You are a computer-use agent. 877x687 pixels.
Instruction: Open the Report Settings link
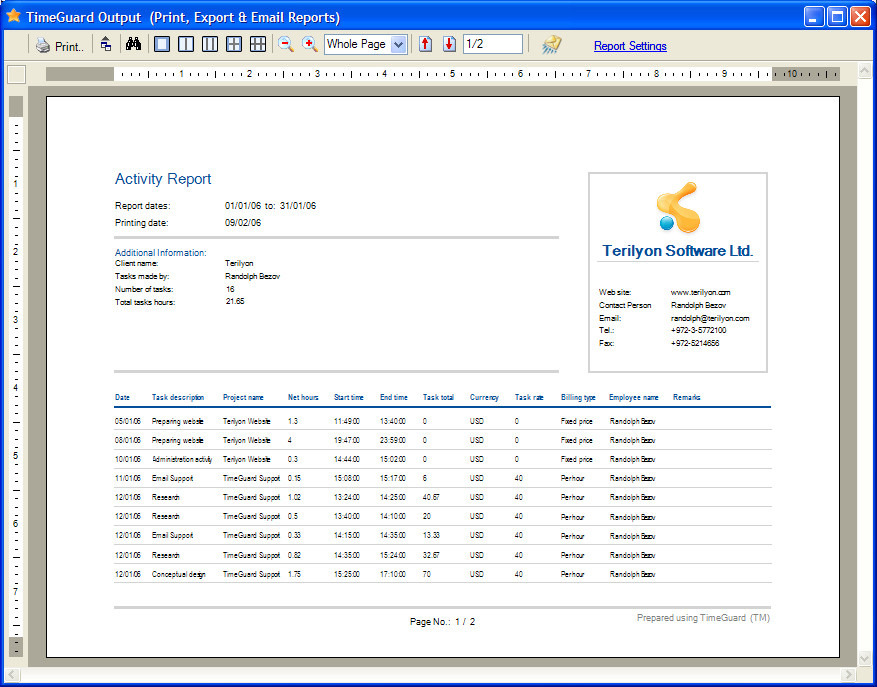click(x=630, y=46)
